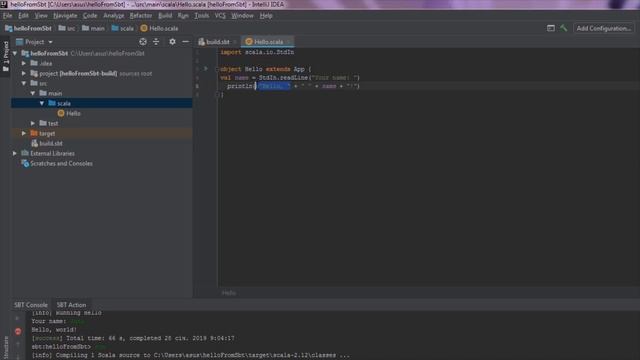Select the target folder row
640x360 pixels.
click(102, 133)
